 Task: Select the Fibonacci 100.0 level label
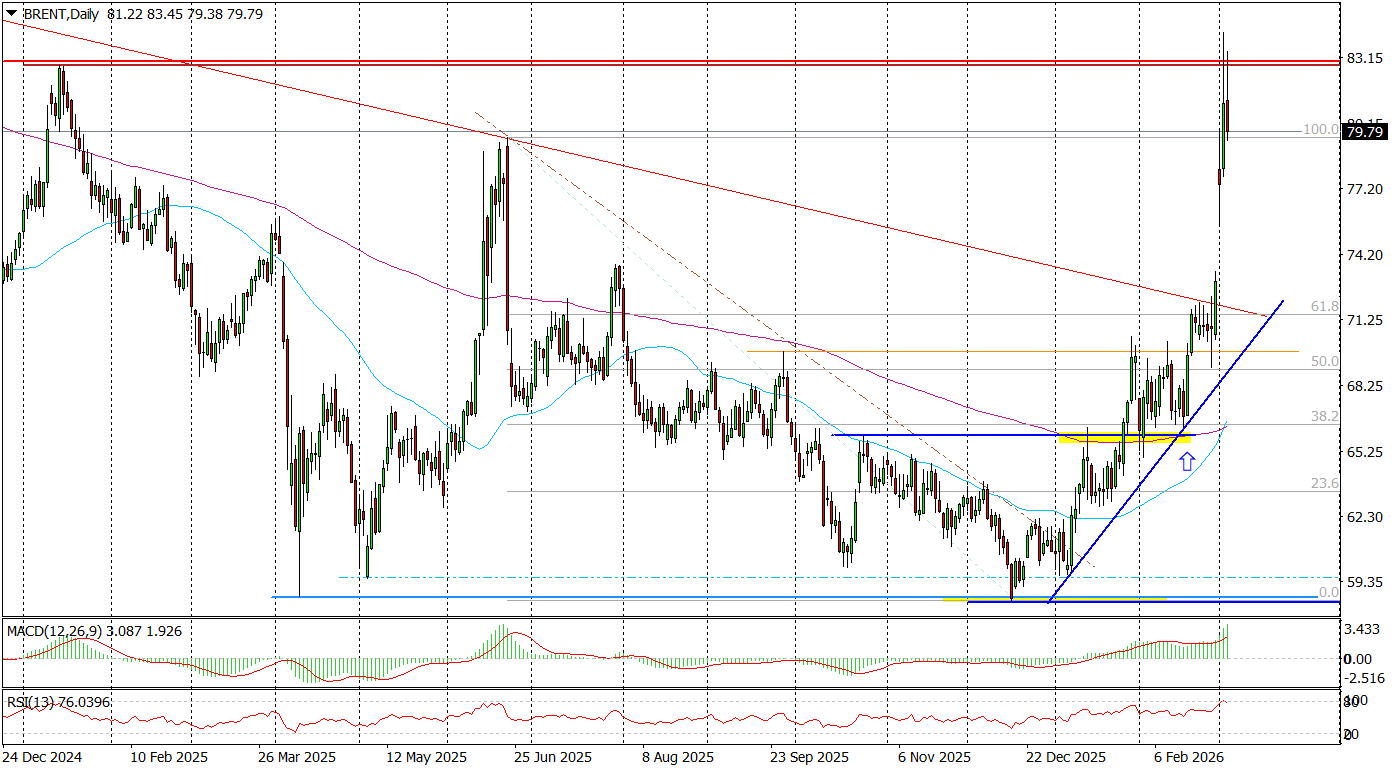pos(1320,130)
